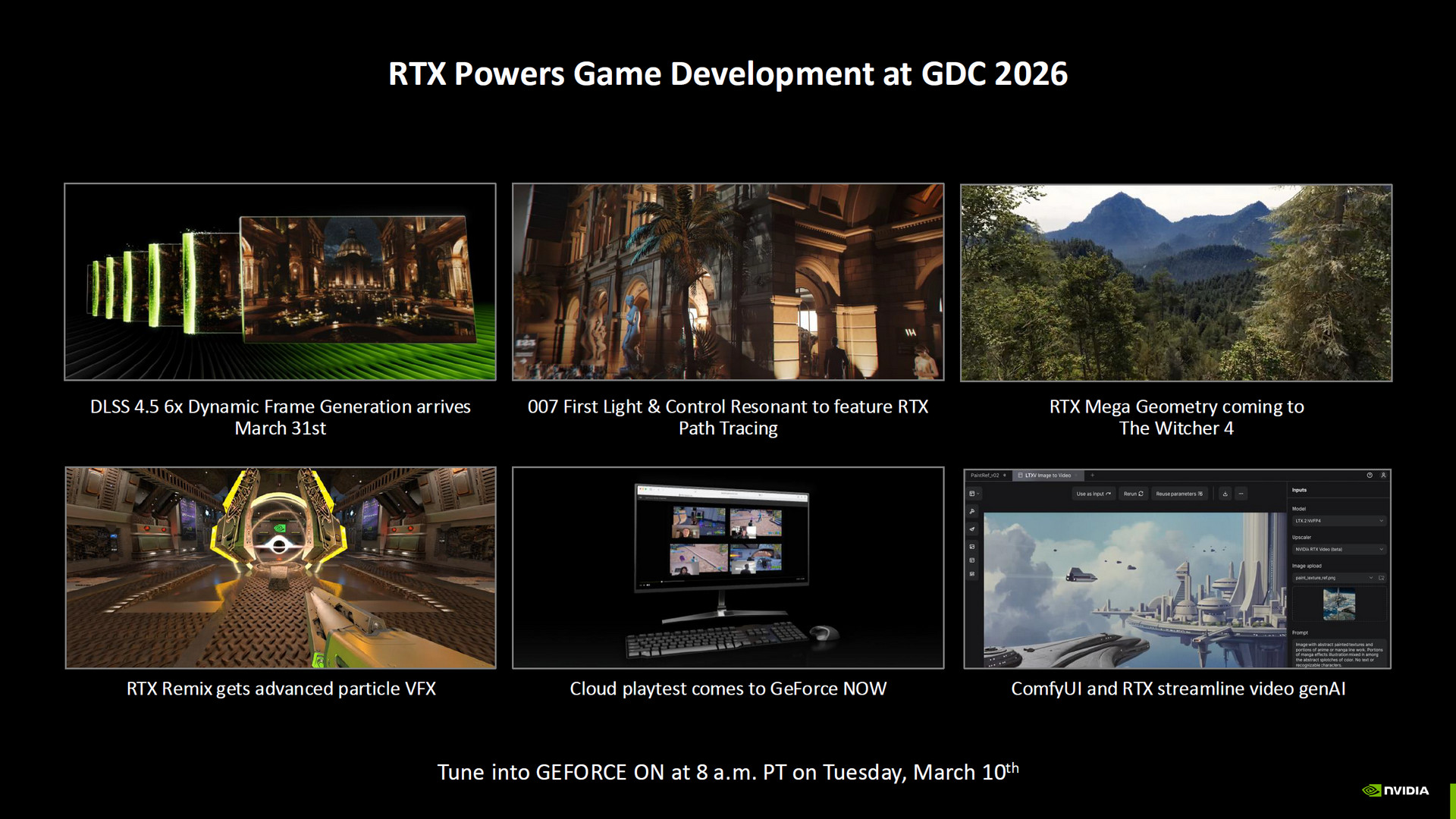Viewport: 1456px width, 819px height.
Task: Click the wrench tool icon in sidebar
Action: click(972, 511)
